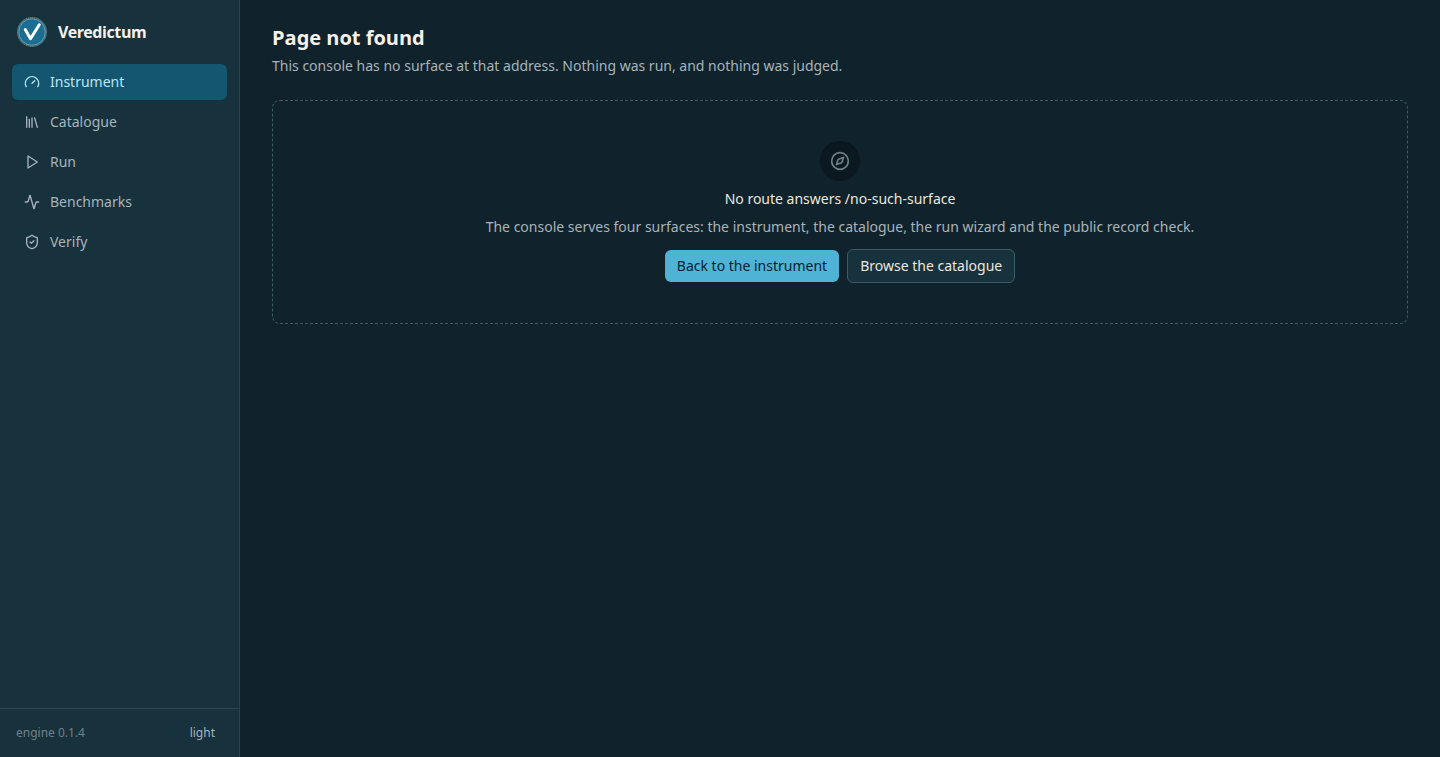Image resolution: width=1440 pixels, height=757 pixels.
Task: Switch theme using the light toggle
Action: pos(202,733)
